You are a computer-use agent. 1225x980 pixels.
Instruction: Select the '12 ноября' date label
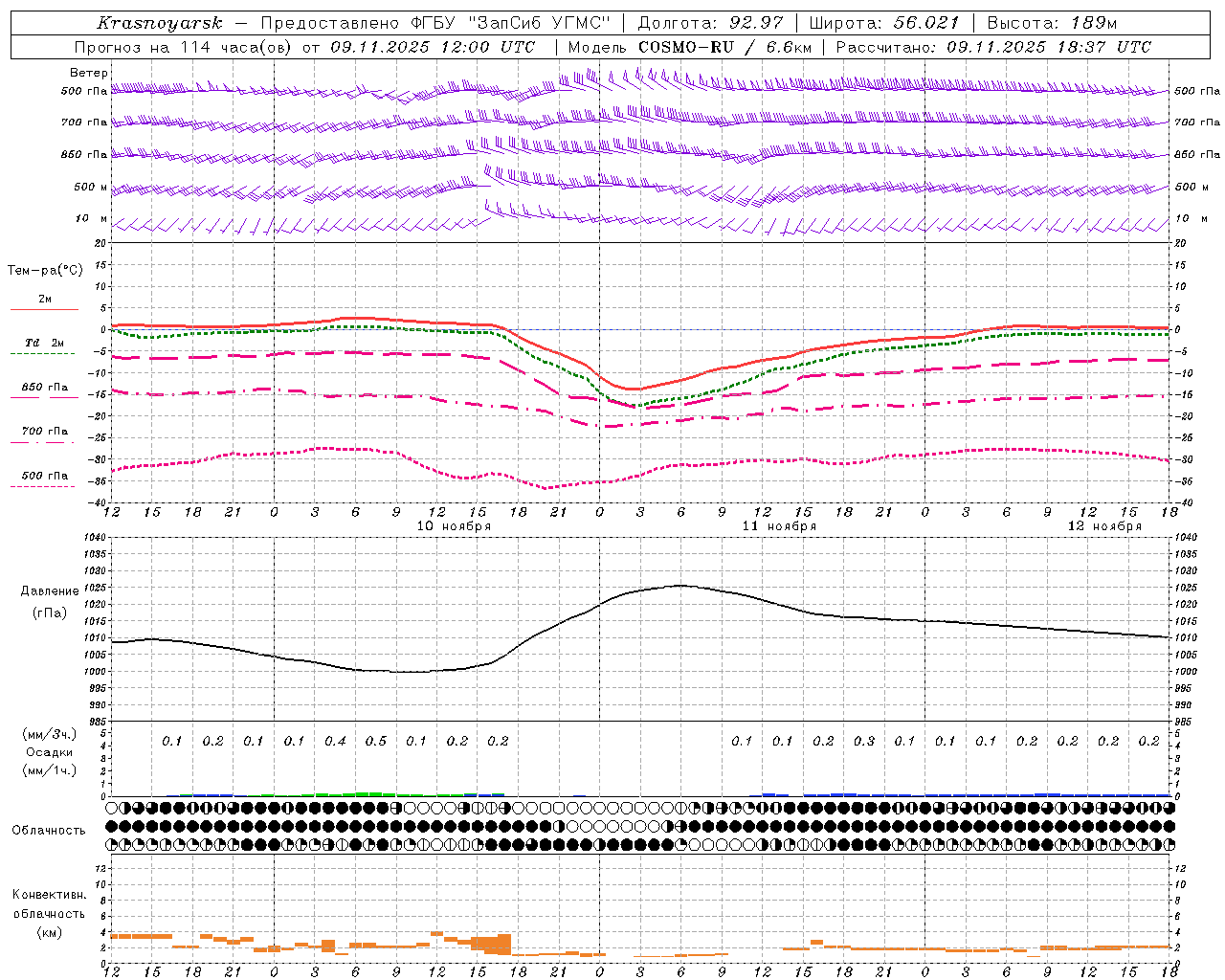tap(1105, 526)
